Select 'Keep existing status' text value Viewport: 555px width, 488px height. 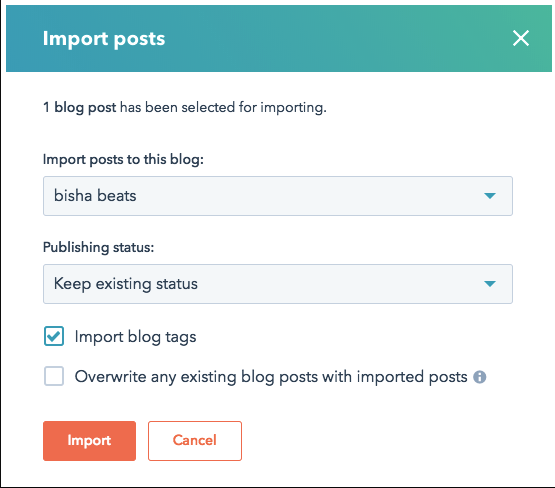(x=126, y=284)
